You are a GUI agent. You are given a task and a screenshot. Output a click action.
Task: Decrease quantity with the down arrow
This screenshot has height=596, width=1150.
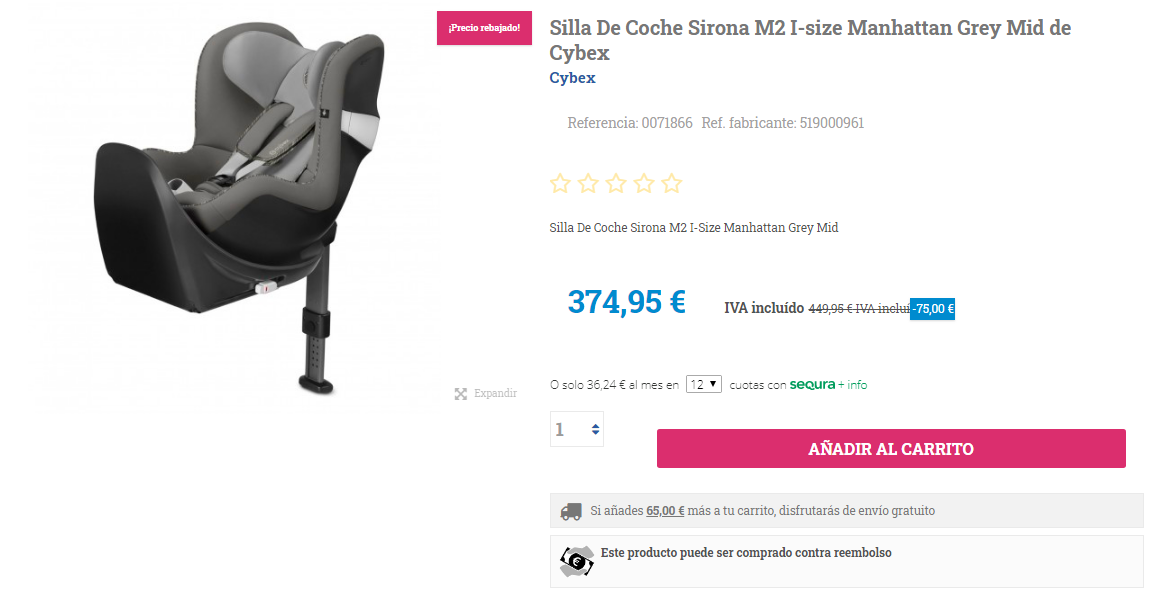[x=596, y=433]
